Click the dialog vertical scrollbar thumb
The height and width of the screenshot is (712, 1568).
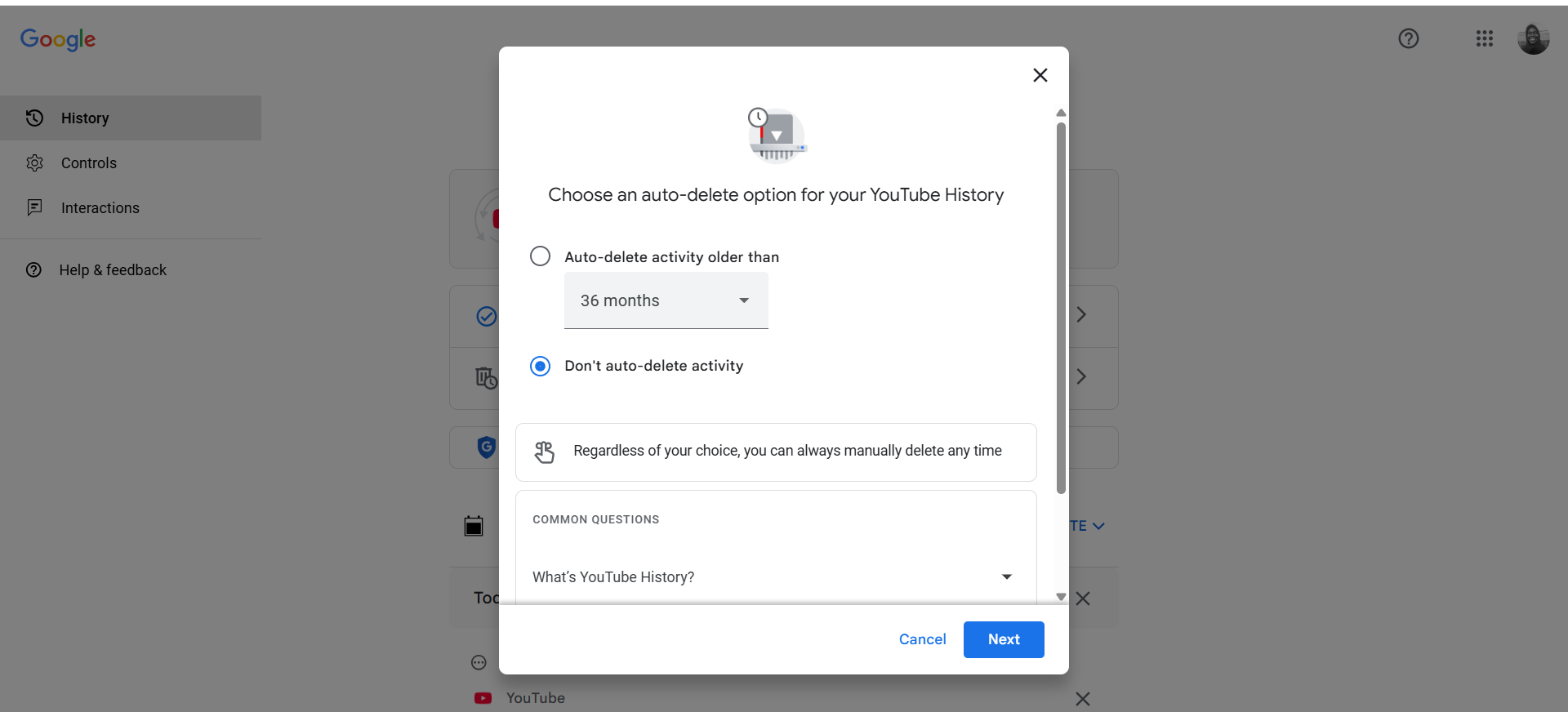tap(1061, 309)
